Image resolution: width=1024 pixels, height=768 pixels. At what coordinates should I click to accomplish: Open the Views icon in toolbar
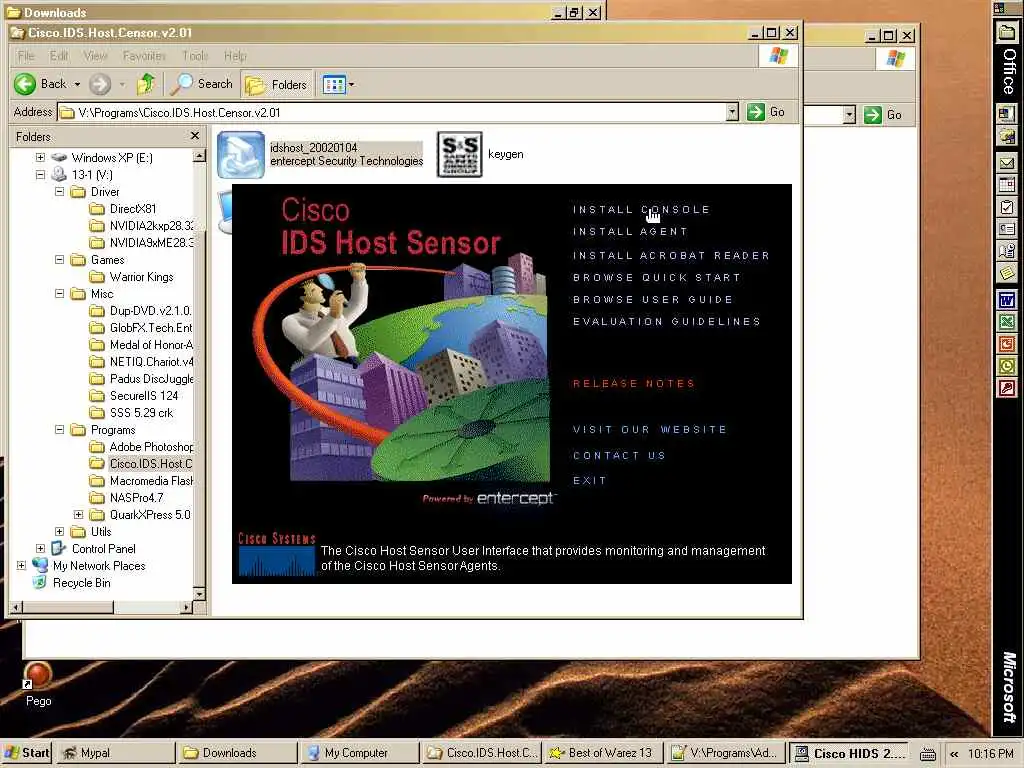334,84
